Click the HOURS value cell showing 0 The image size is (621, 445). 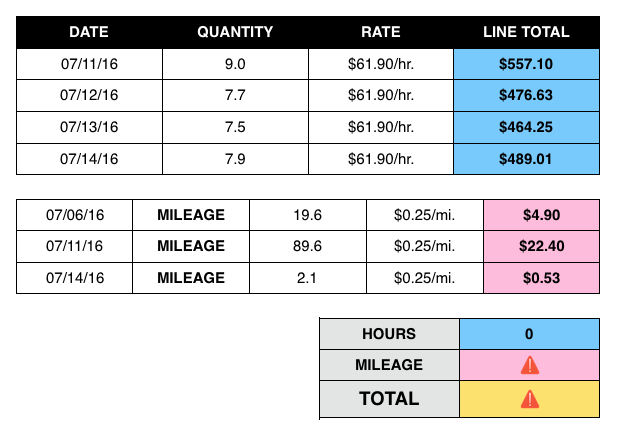click(529, 334)
